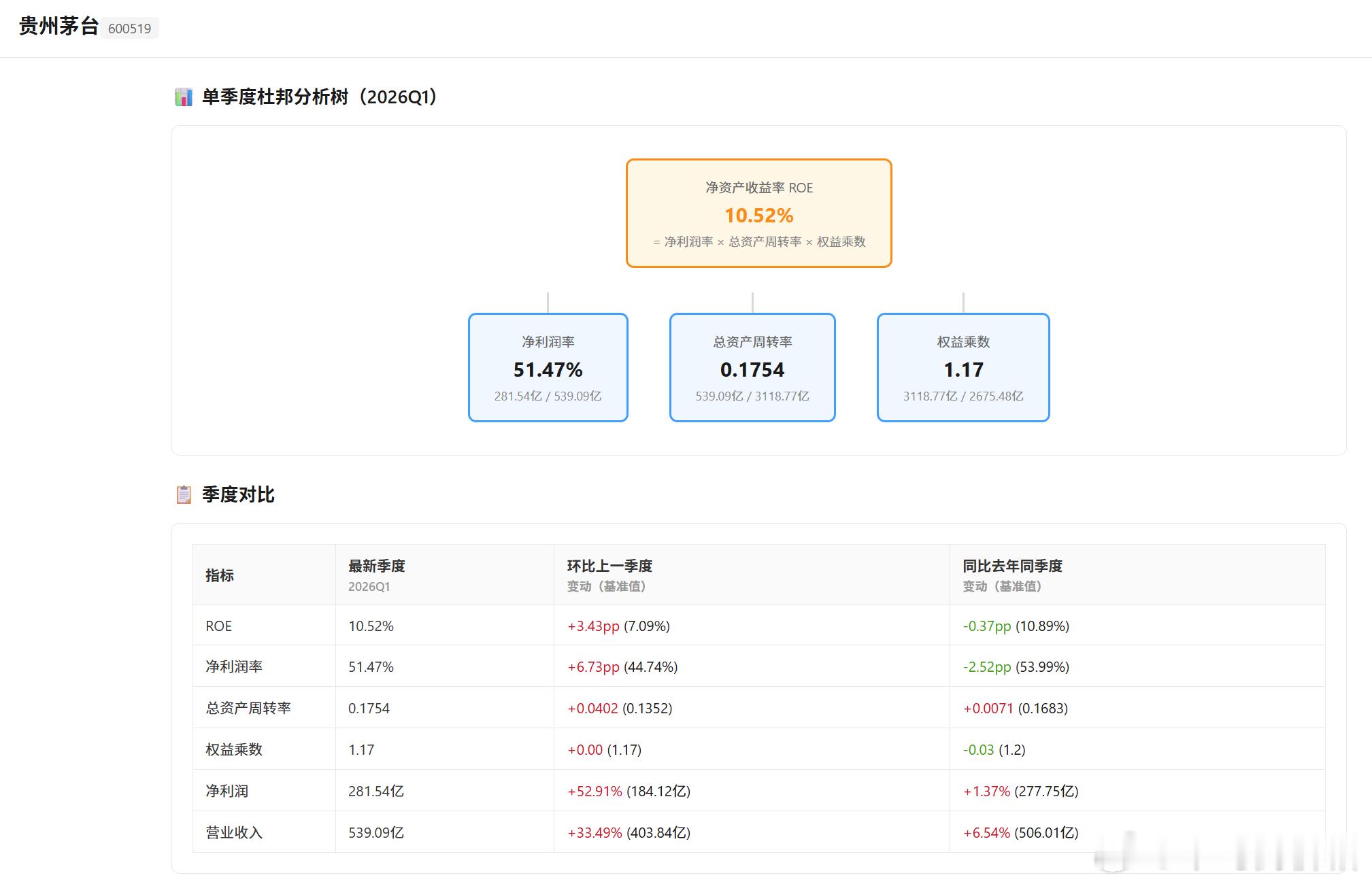
Task: Click the bar chart icon beside 单季度杜邦分析树
Action: [183, 97]
